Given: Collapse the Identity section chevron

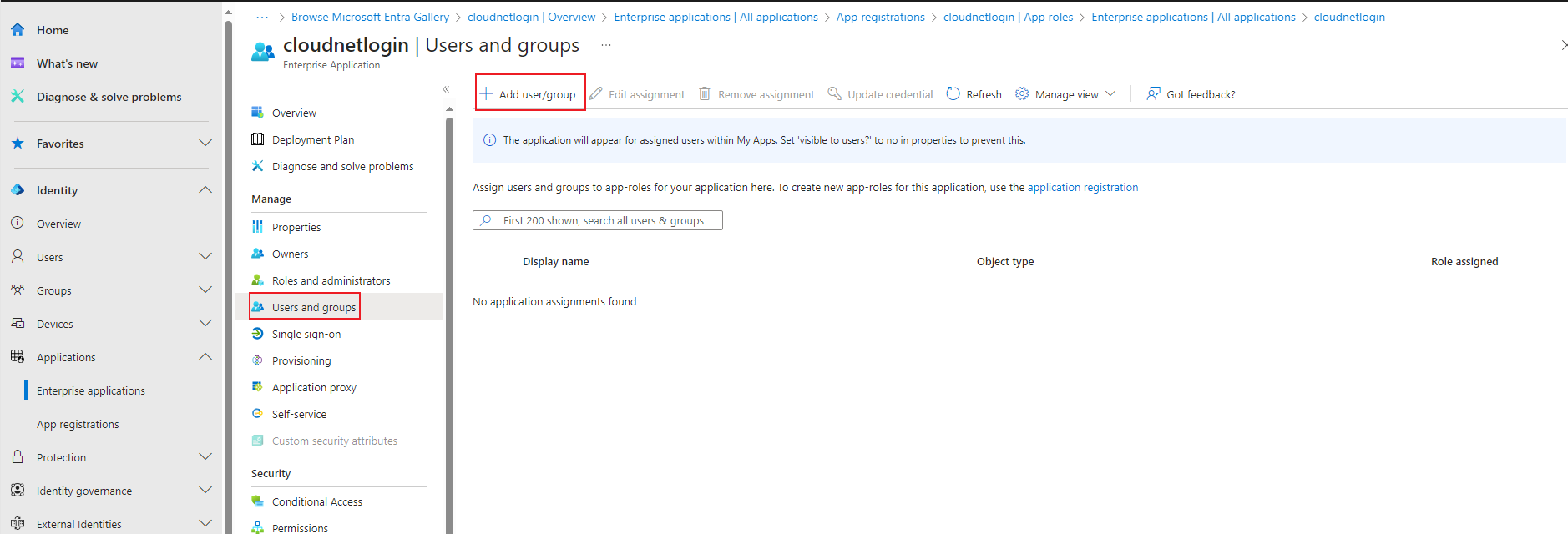Looking at the screenshot, I should tap(205, 190).
